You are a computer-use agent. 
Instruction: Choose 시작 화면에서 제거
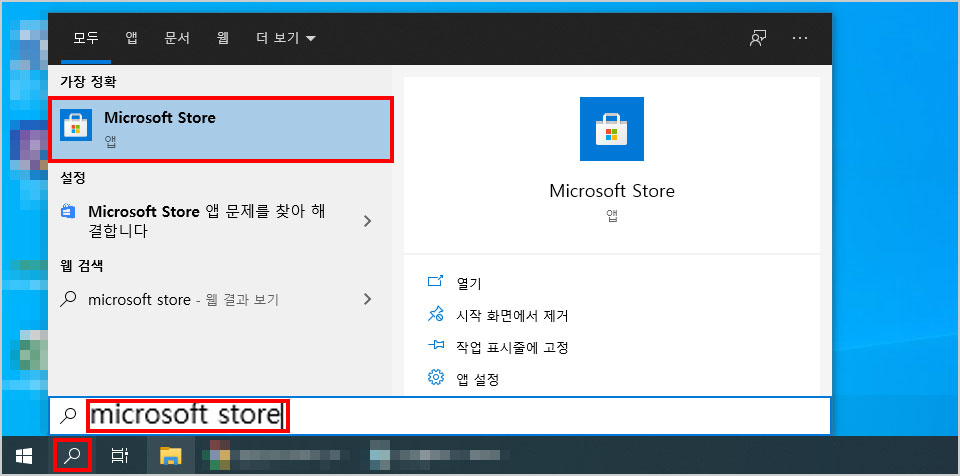pyautogui.click(x=512, y=315)
